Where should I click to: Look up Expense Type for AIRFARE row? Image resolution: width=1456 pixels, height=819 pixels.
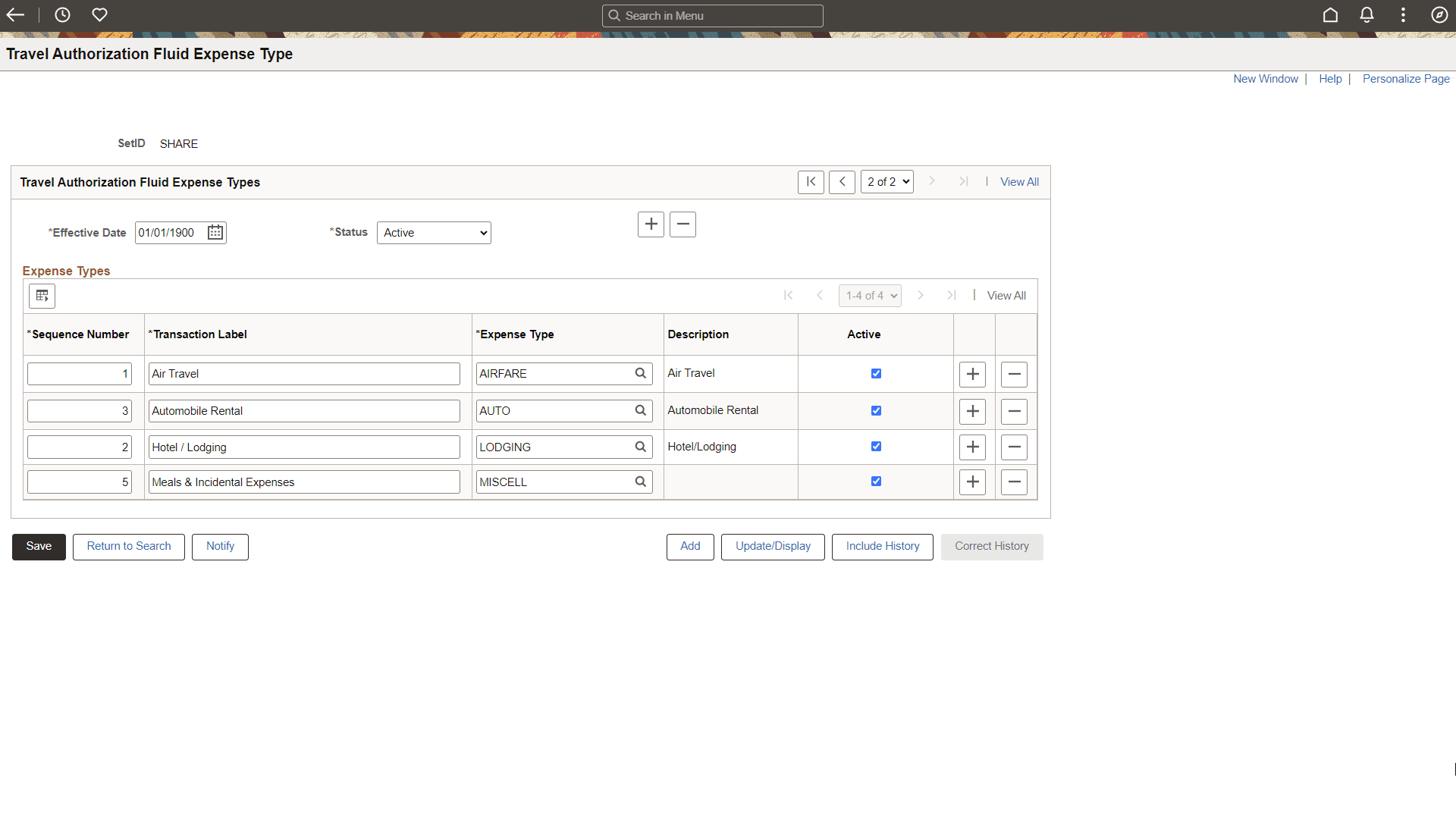point(641,373)
